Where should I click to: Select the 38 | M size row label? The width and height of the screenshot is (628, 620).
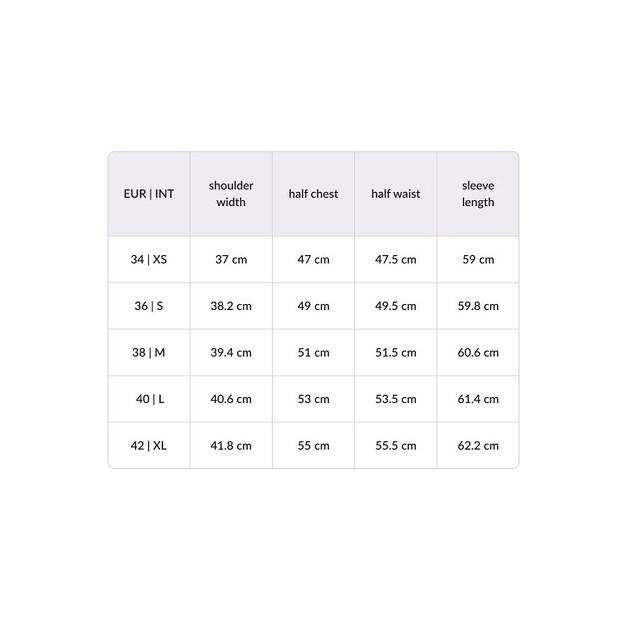tap(149, 352)
